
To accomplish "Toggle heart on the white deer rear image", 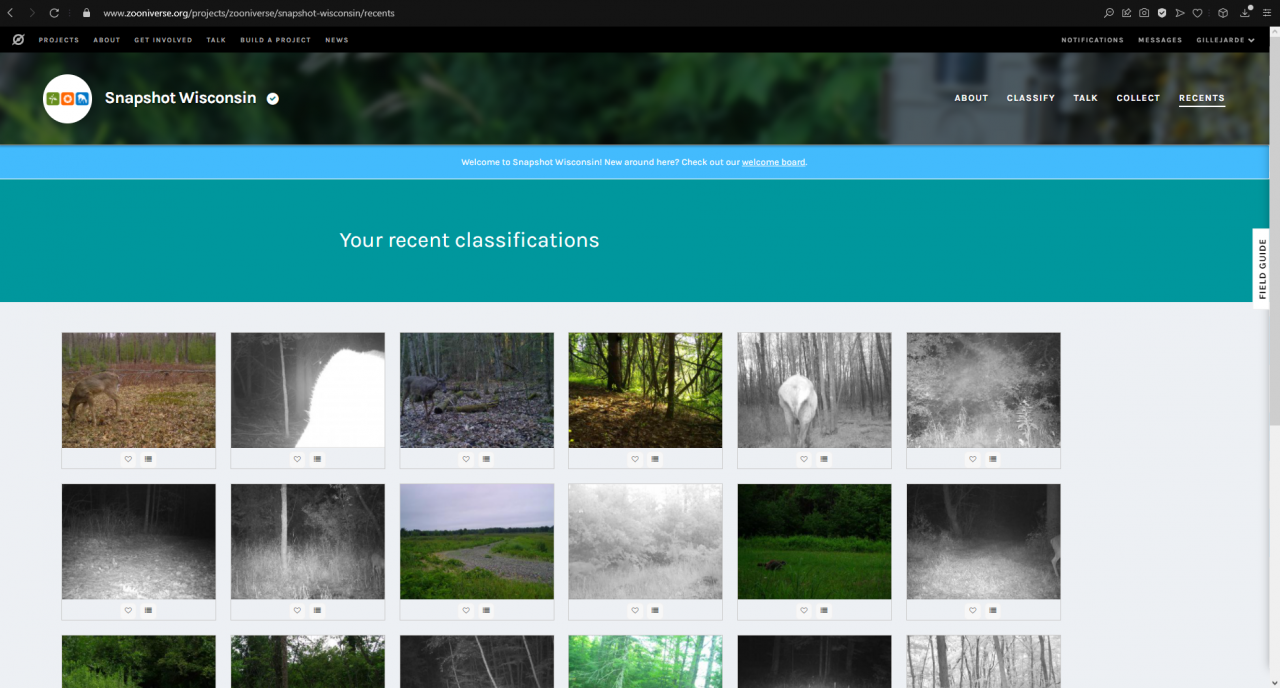I will [x=804, y=459].
